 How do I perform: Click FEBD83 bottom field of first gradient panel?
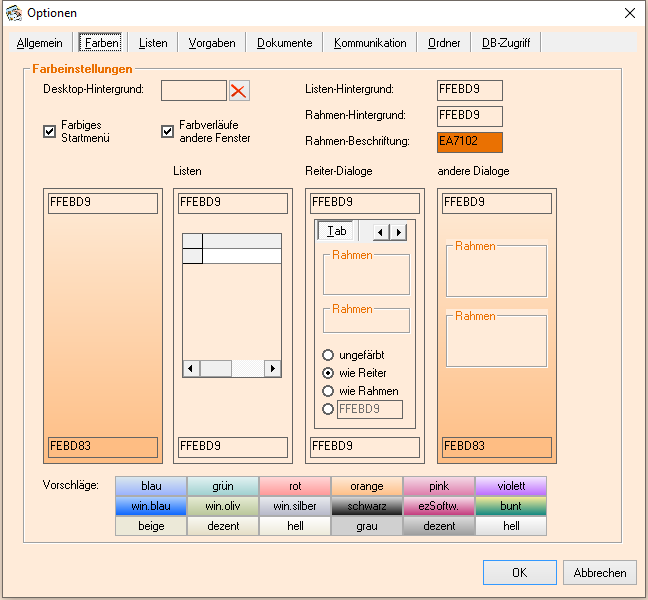103,447
